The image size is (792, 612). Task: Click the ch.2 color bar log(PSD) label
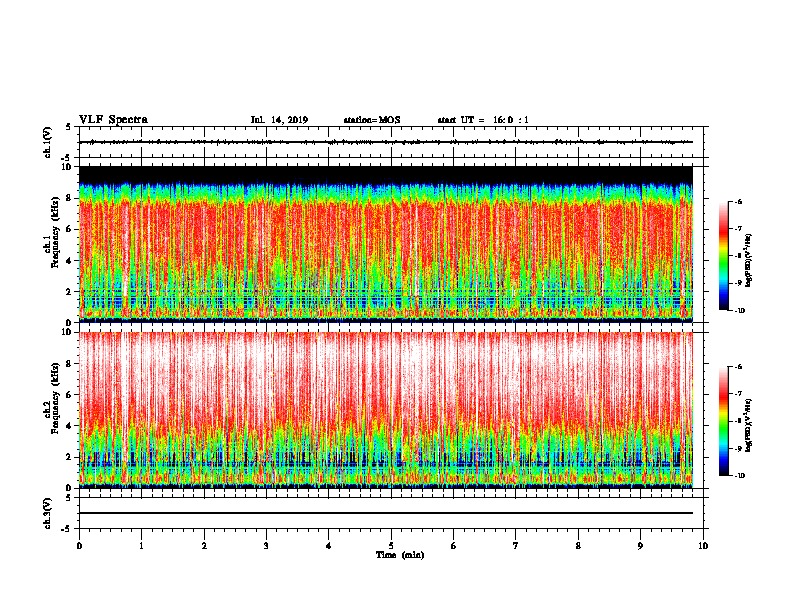click(749, 425)
